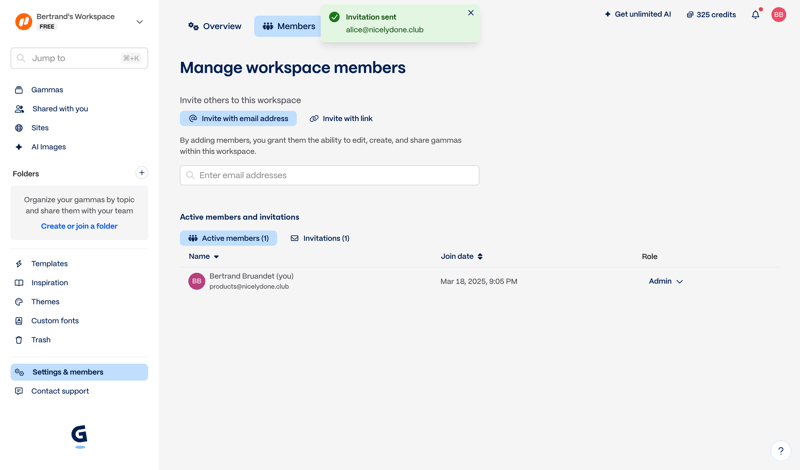Viewport: 800px width, 470px height.
Task: Click Get unlimited AI
Action: coord(638,14)
